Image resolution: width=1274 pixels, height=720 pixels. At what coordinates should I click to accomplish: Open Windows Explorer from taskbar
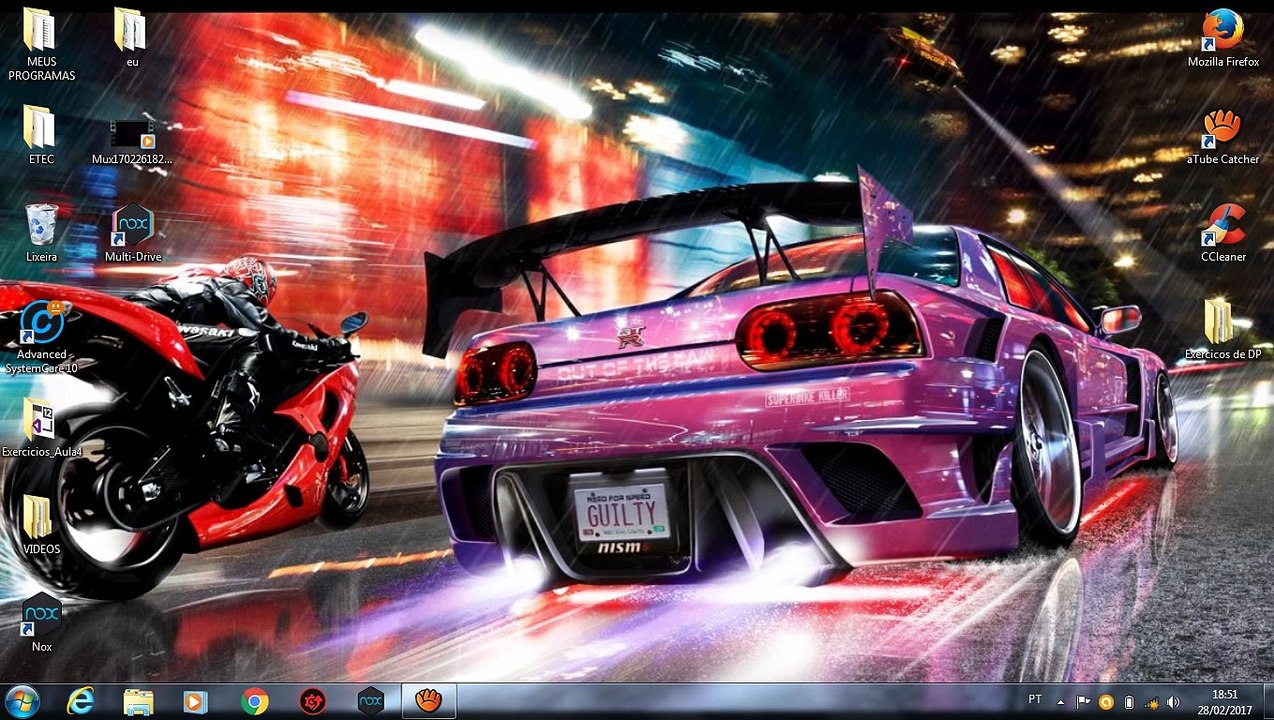click(138, 701)
